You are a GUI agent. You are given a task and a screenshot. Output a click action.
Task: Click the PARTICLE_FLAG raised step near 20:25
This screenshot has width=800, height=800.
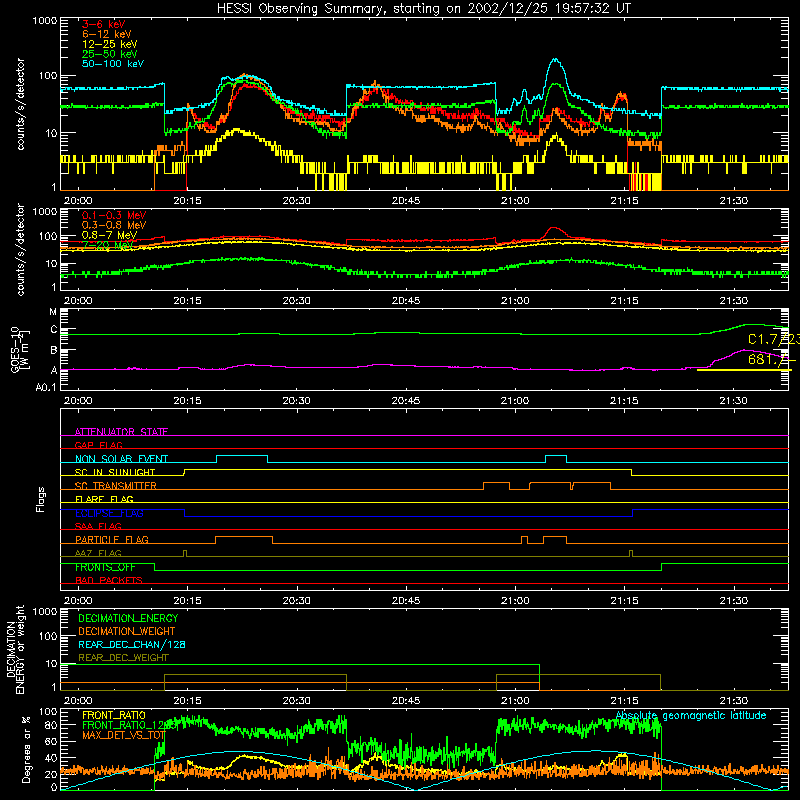[244, 537]
